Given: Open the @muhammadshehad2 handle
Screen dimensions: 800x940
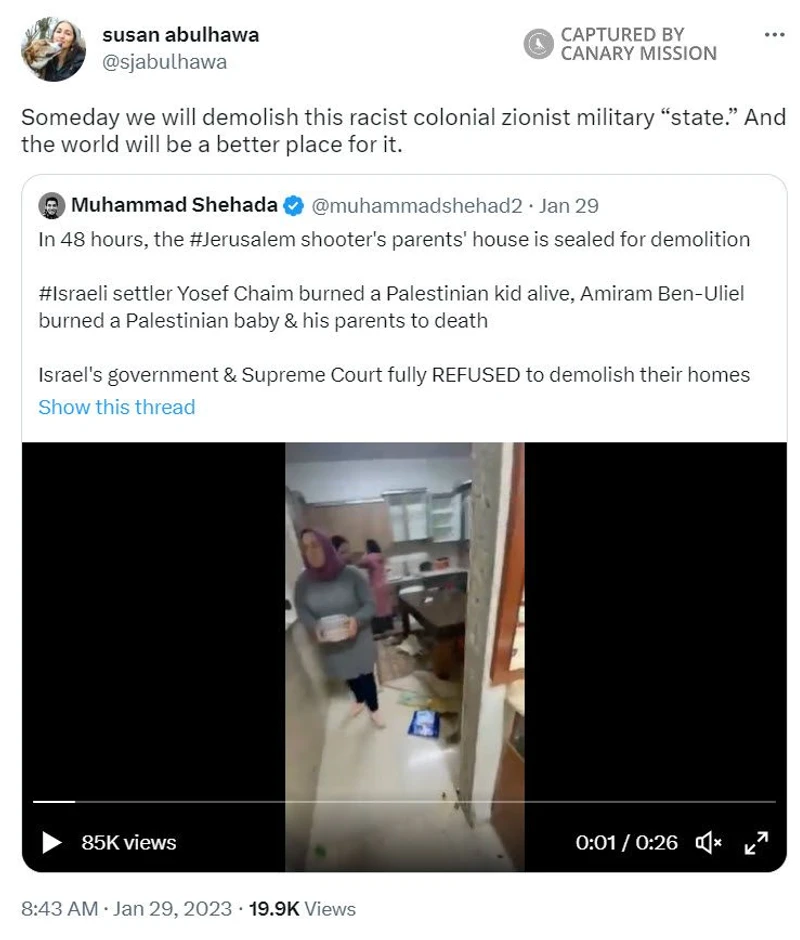Looking at the screenshot, I should (417, 206).
